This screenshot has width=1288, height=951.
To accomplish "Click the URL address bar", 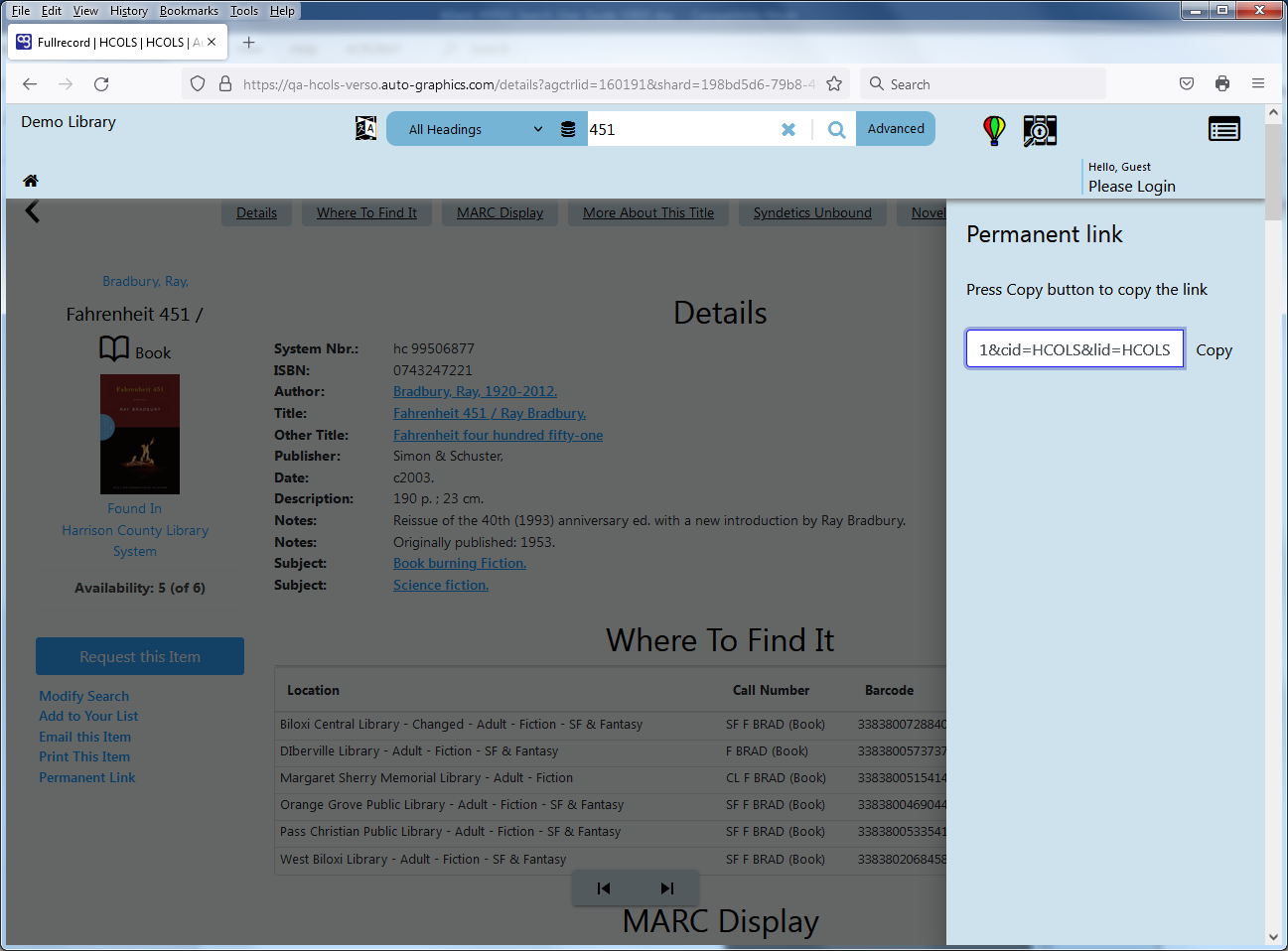I will point(526,84).
